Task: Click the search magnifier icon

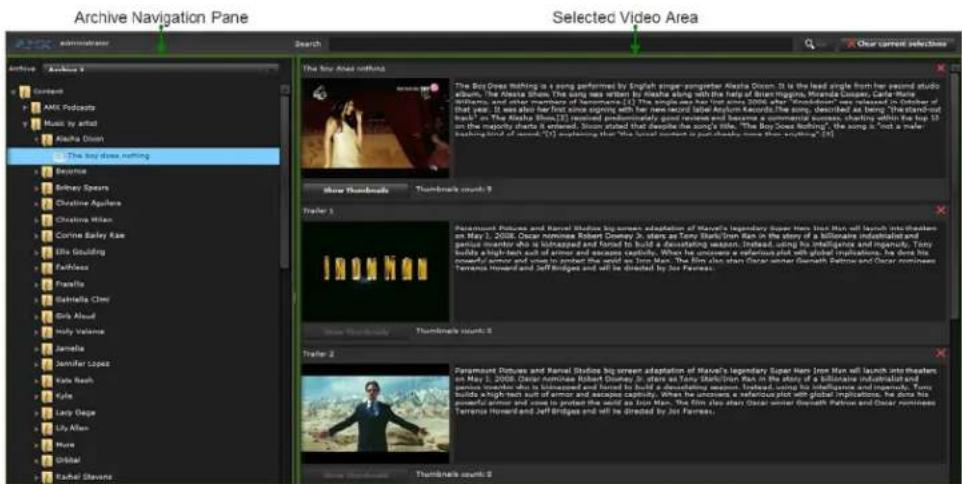Action: tap(810, 44)
